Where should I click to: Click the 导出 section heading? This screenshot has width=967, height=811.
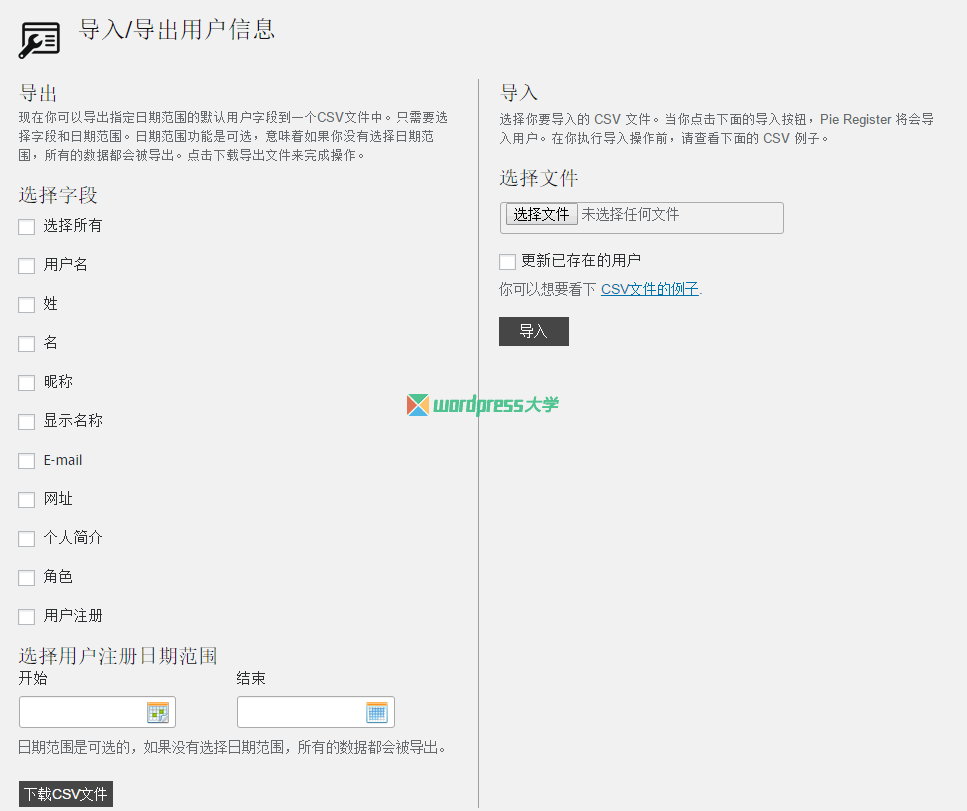click(38, 93)
